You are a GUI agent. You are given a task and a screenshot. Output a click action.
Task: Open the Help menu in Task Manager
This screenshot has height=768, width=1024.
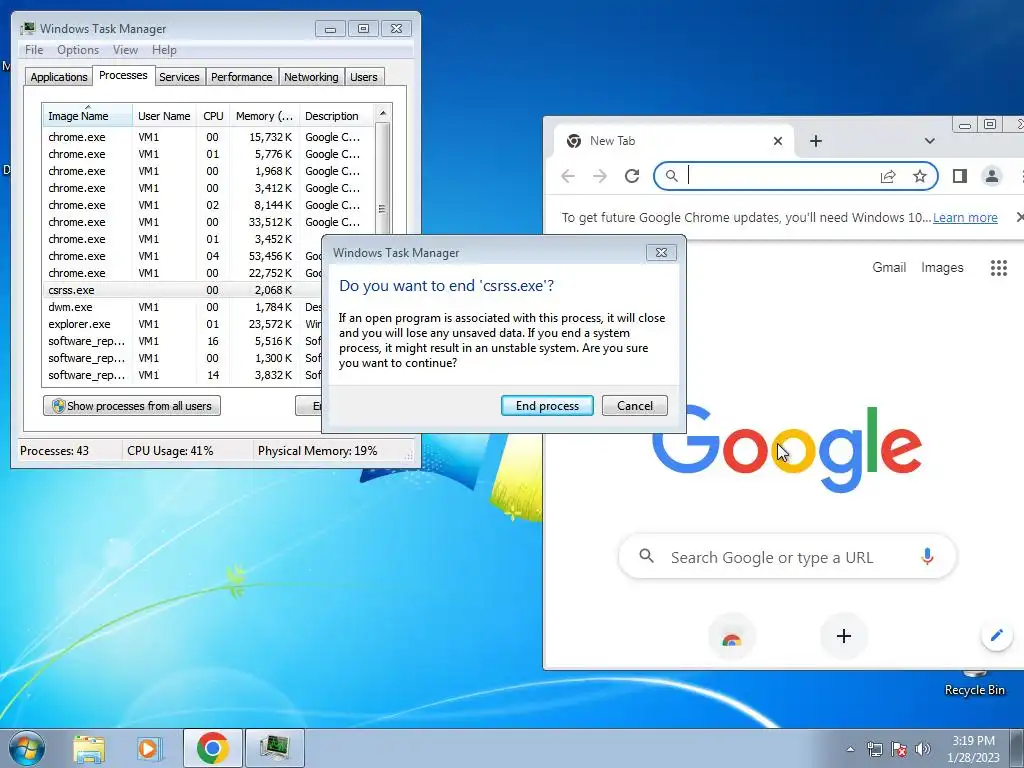click(164, 50)
